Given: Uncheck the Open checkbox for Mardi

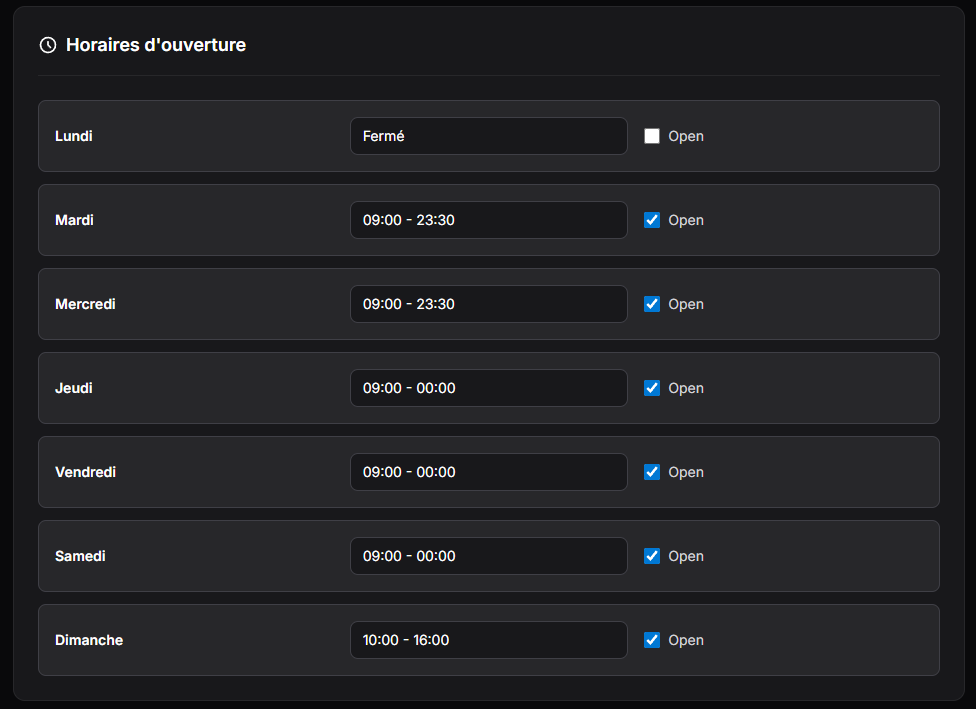Looking at the screenshot, I should [x=652, y=220].
